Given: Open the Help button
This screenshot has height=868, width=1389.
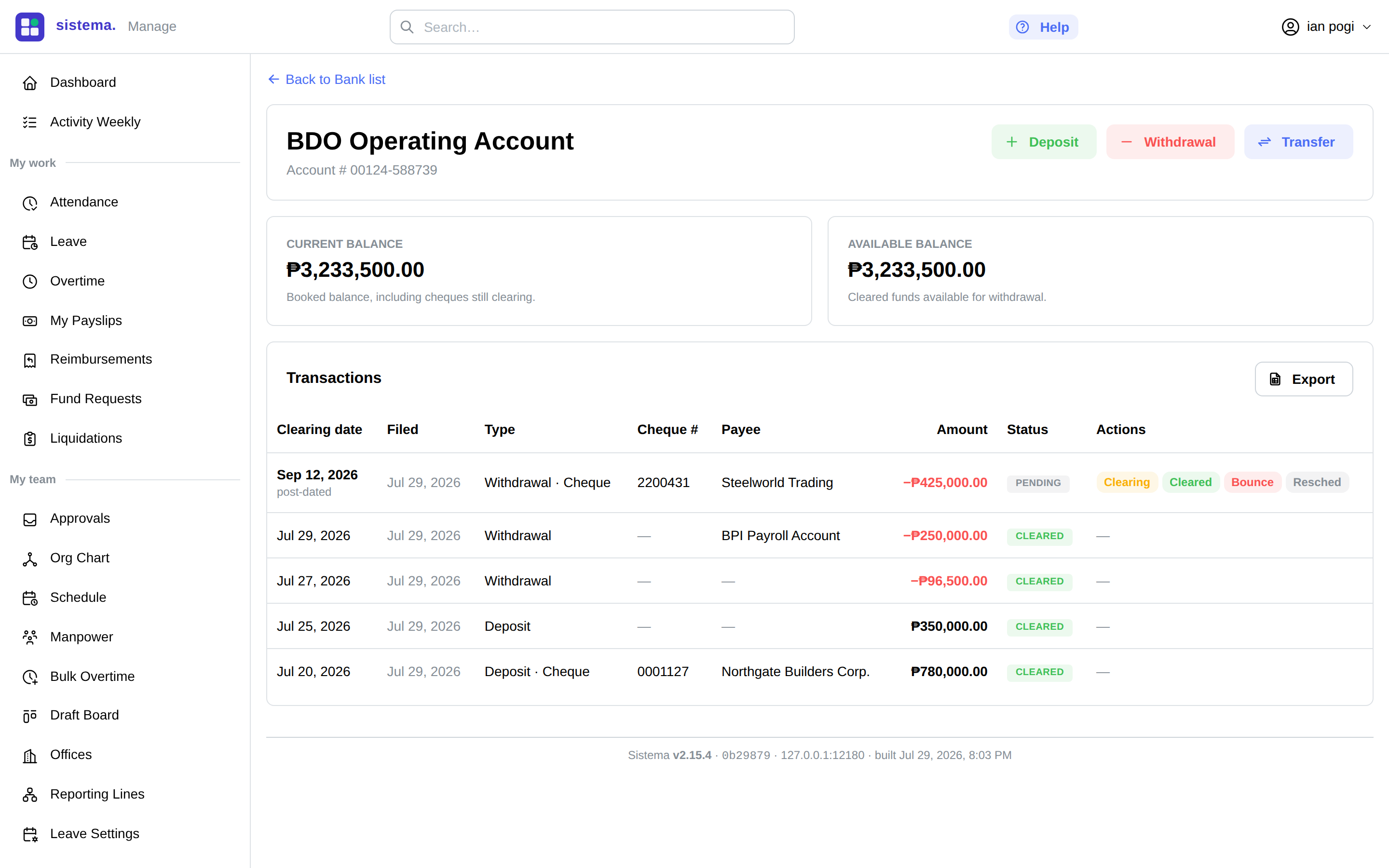Looking at the screenshot, I should 1043,27.
